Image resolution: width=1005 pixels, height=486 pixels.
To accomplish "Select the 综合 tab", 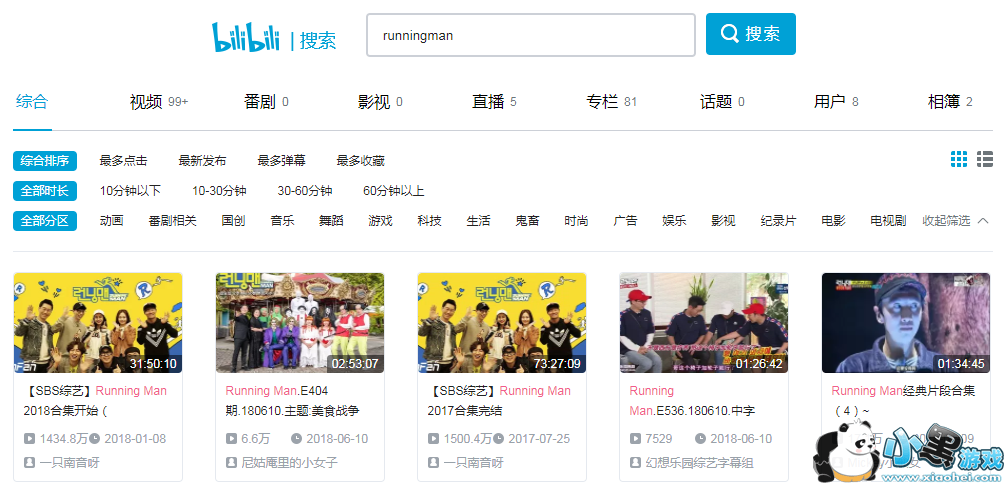I will tap(32, 101).
